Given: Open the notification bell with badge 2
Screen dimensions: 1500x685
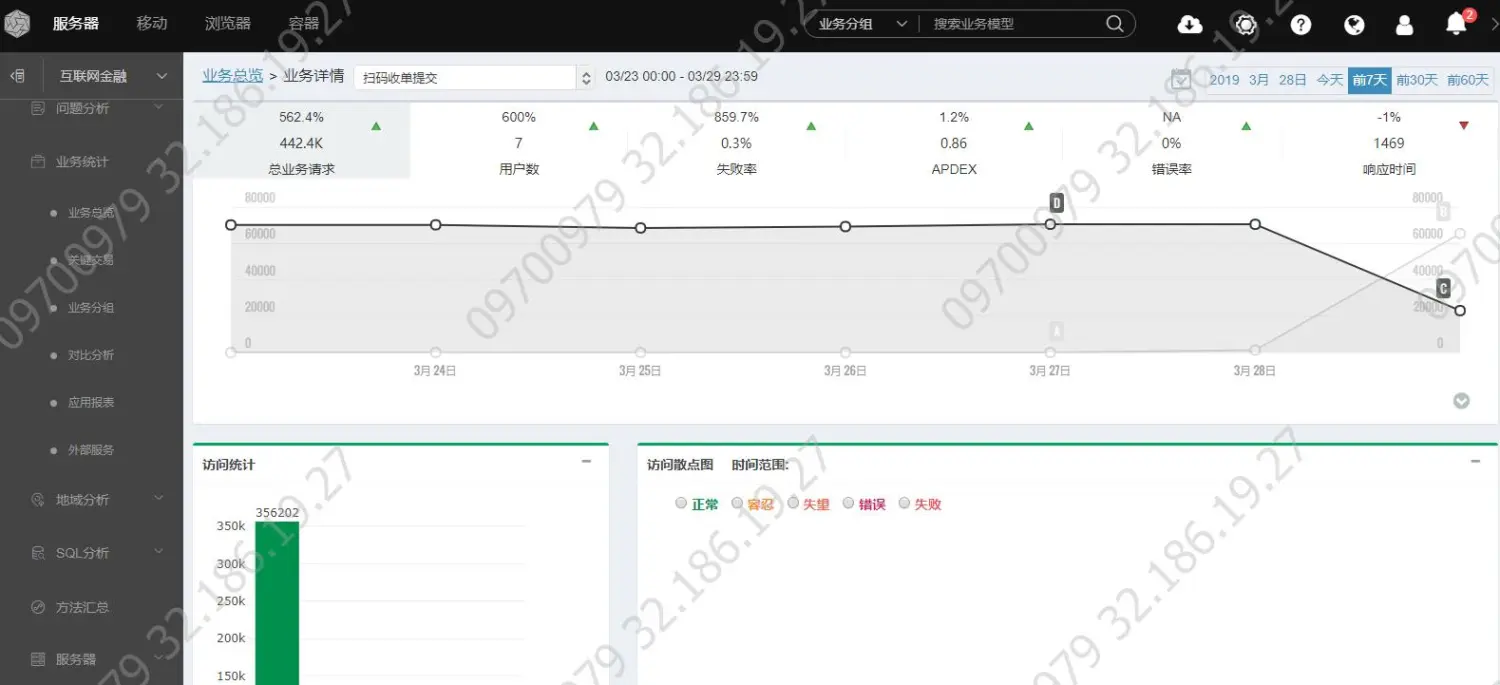Looking at the screenshot, I should point(1457,23).
